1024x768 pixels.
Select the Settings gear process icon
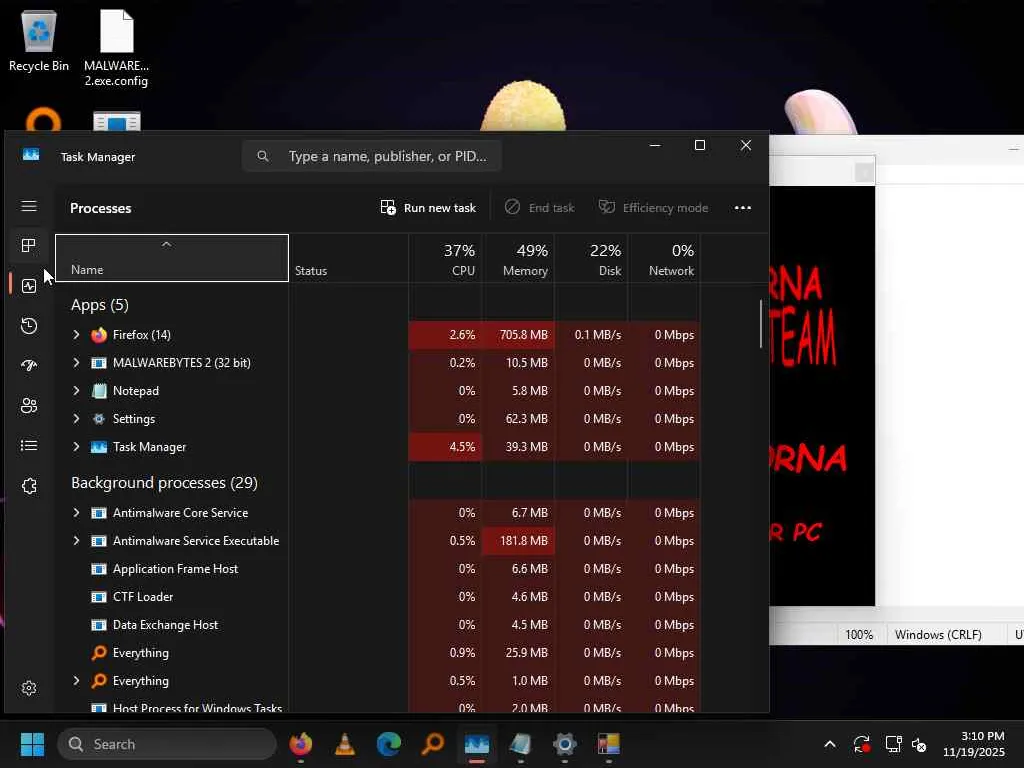click(x=99, y=419)
